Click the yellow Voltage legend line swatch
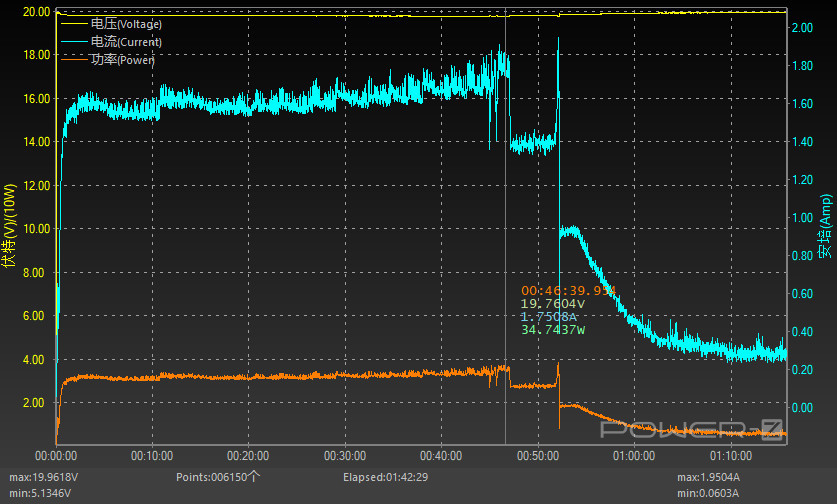Viewport: 837px width, 504px height. click(74, 23)
